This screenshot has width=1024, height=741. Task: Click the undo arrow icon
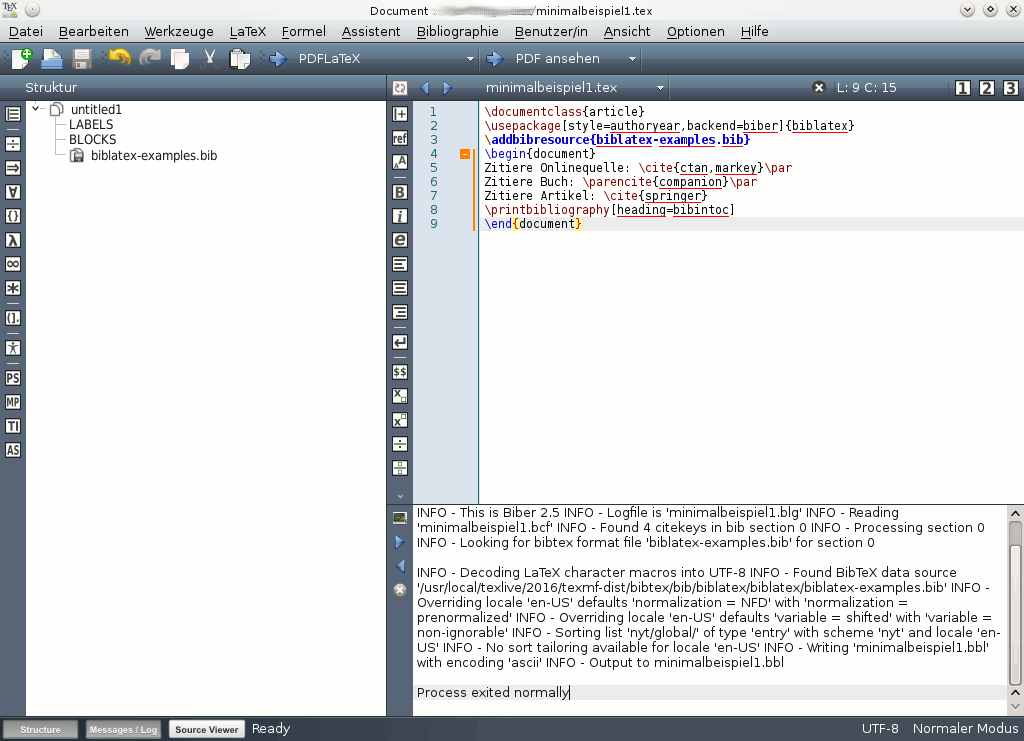coord(119,59)
